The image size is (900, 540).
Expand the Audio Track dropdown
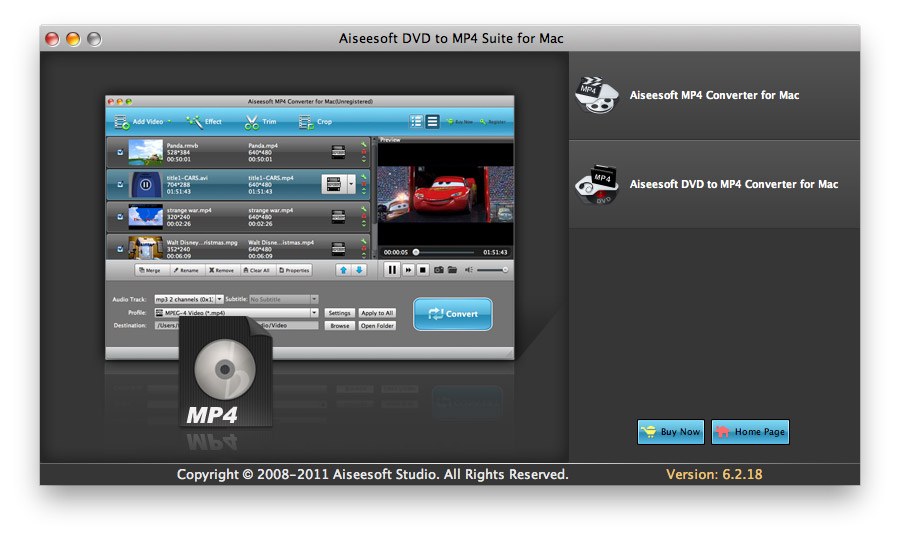220,299
